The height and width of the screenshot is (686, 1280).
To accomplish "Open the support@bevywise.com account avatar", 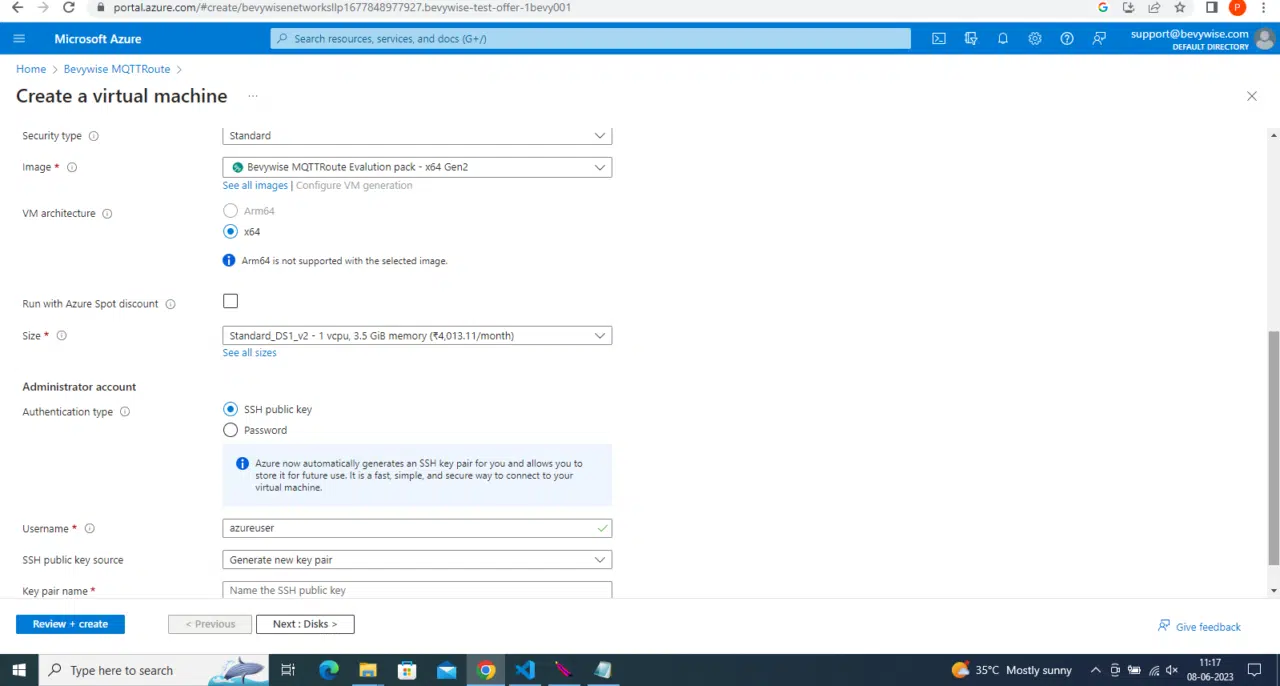I will click(x=1266, y=39).
